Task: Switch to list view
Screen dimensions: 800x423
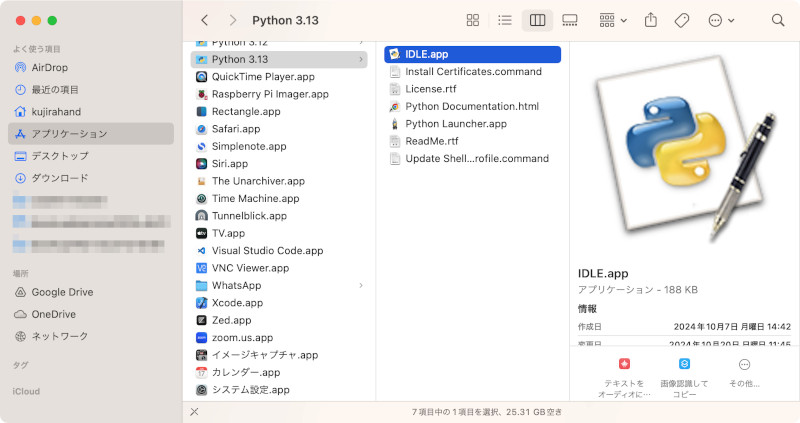Action: pyautogui.click(x=505, y=20)
